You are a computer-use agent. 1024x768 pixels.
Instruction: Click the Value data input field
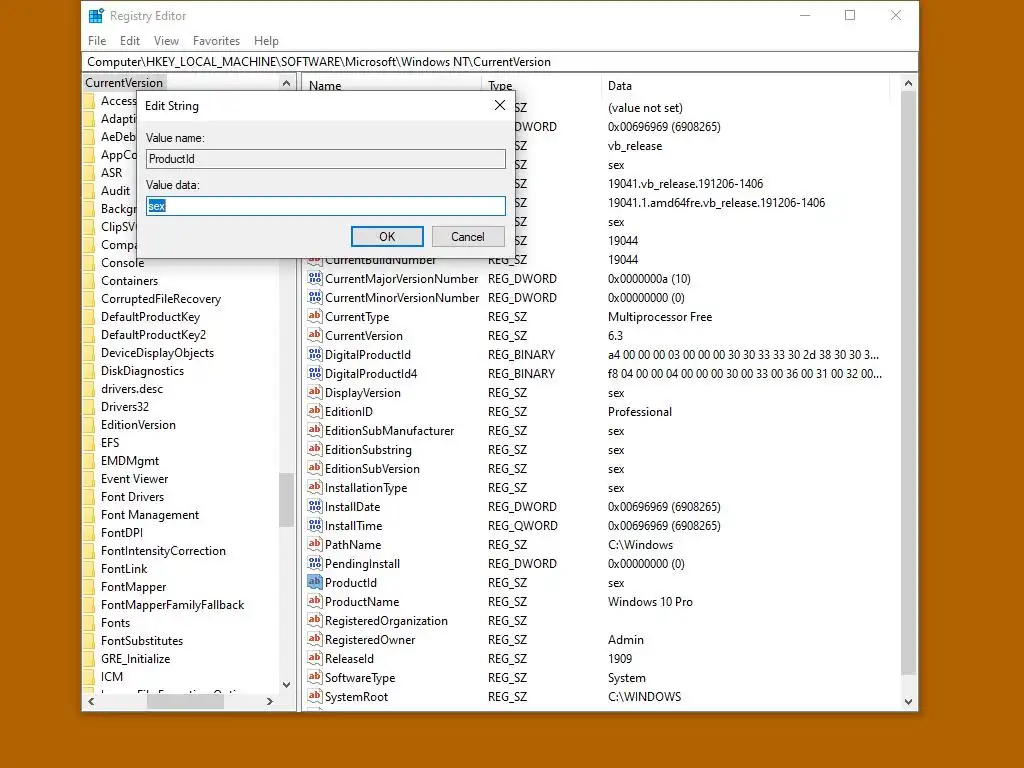(325, 206)
